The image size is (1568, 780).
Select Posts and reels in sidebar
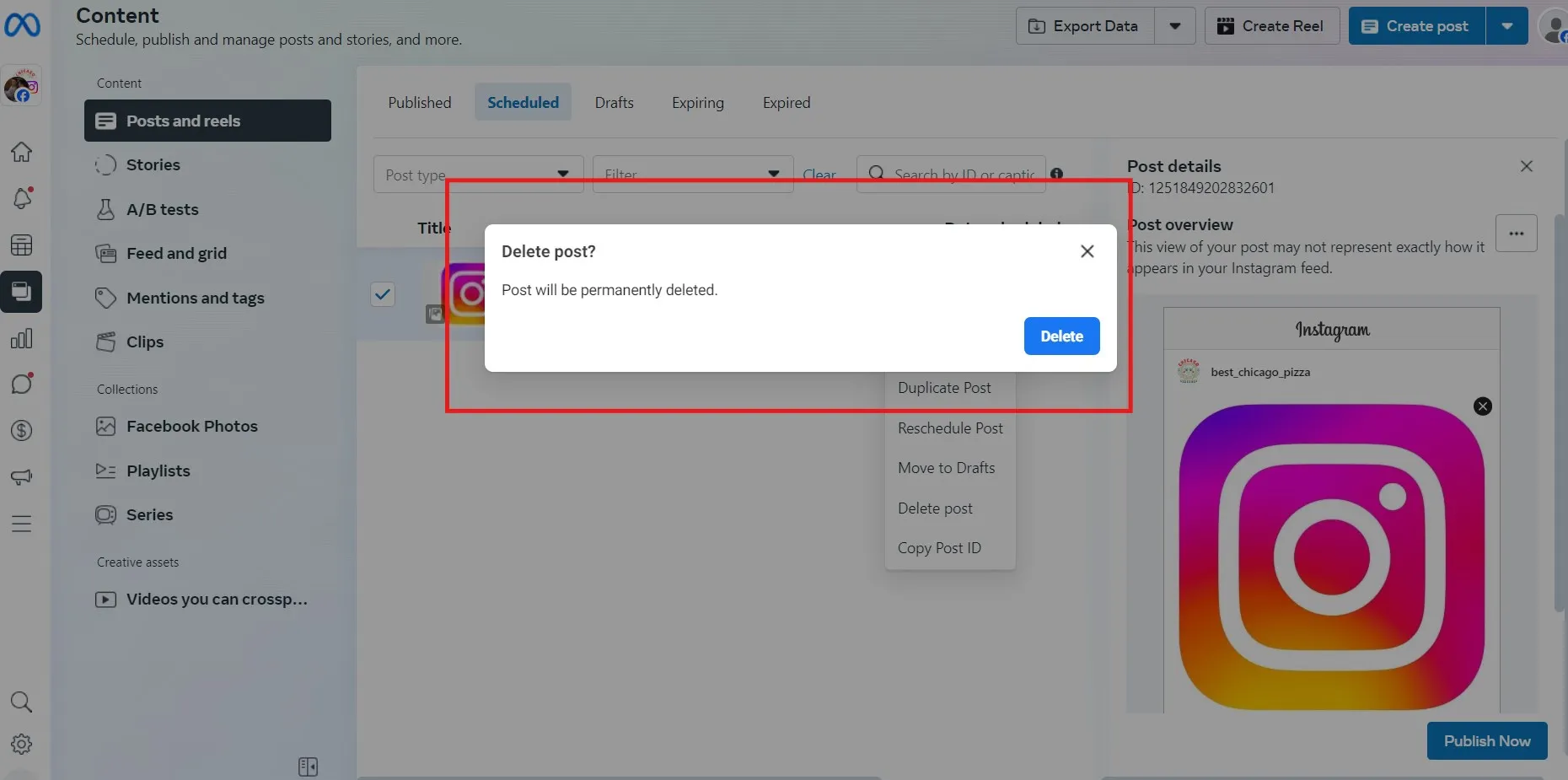tap(207, 121)
